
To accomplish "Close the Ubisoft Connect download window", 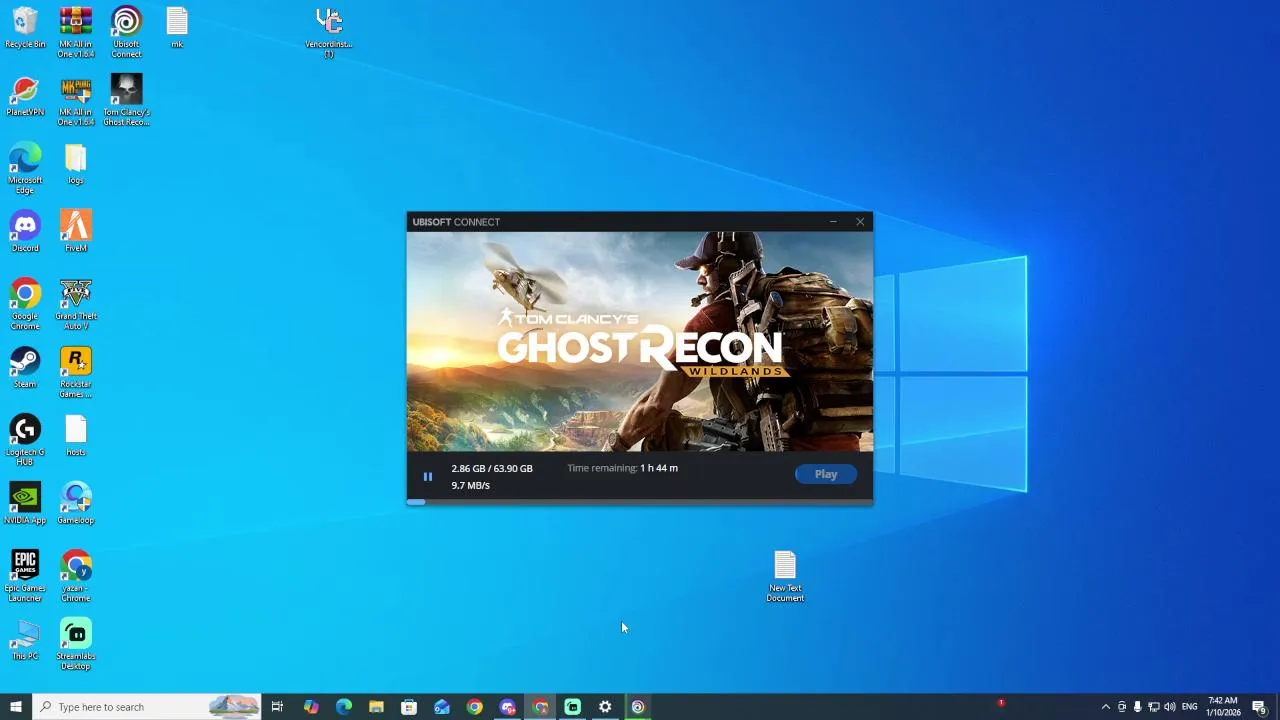I will click(x=860, y=222).
